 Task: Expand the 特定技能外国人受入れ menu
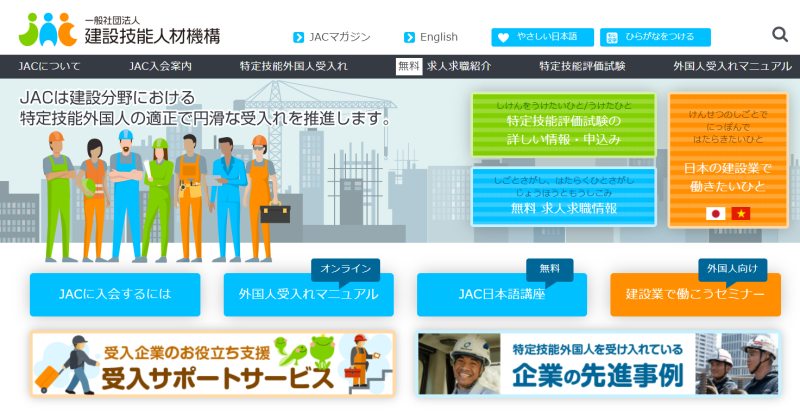[293, 67]
